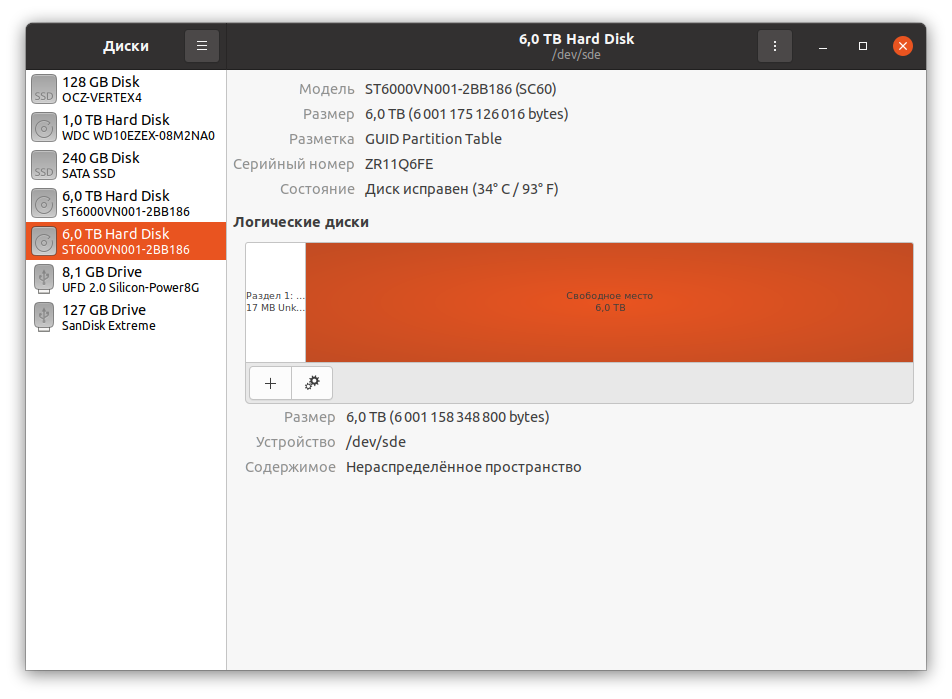952x699 pixels.
Task: Choose the 127 GB SanDisk Extreme drive icon
Action: pos(44,317)
